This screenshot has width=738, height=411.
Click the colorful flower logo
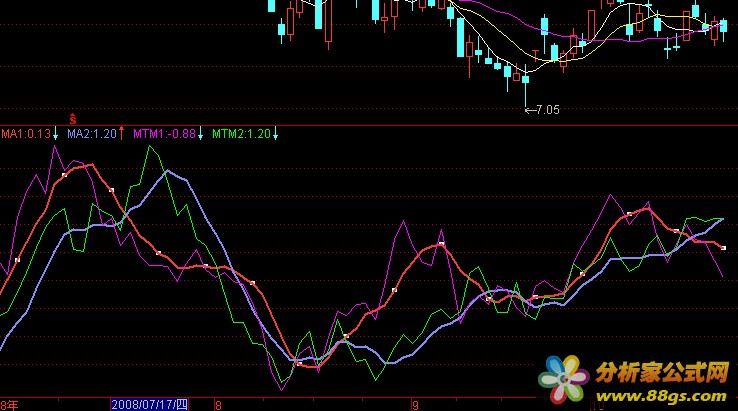pyautogui.click(x=564, y=379)
